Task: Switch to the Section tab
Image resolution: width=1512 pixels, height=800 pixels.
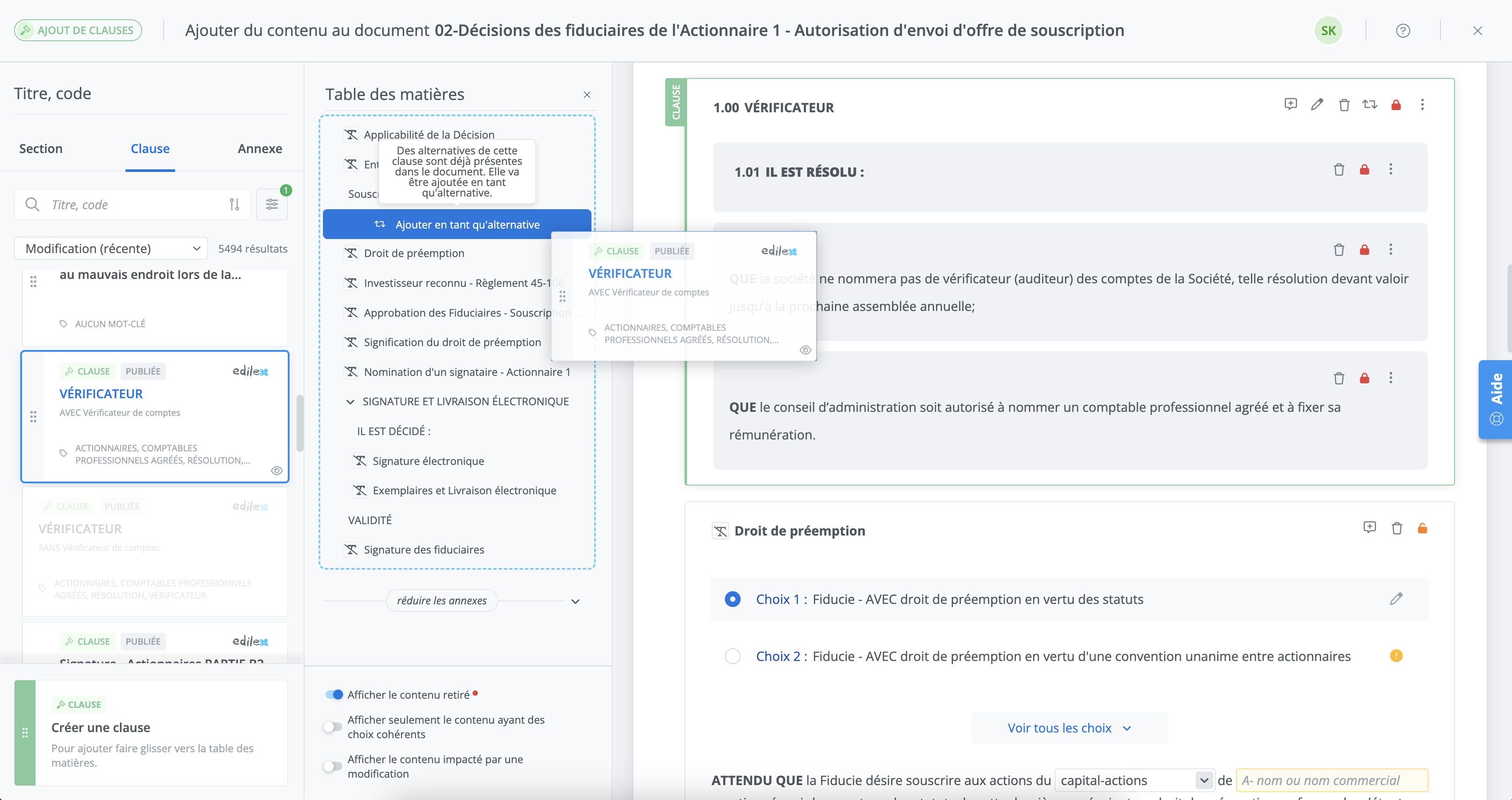Action: 40,148
